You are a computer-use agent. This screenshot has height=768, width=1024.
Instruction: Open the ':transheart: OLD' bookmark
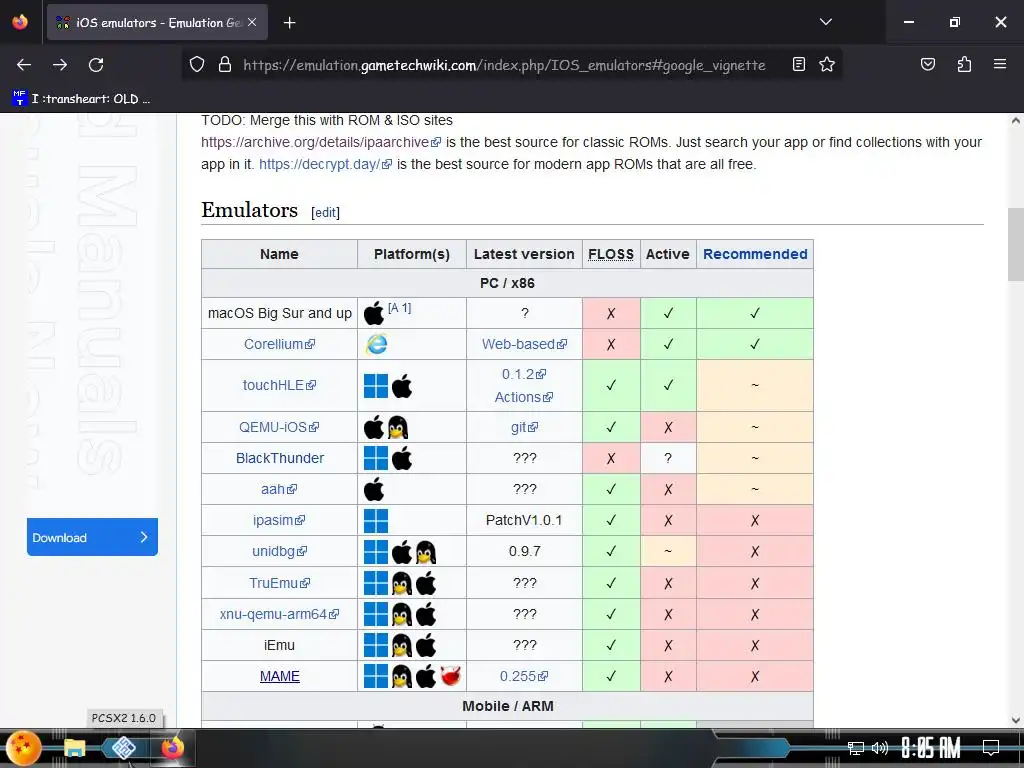82,99
